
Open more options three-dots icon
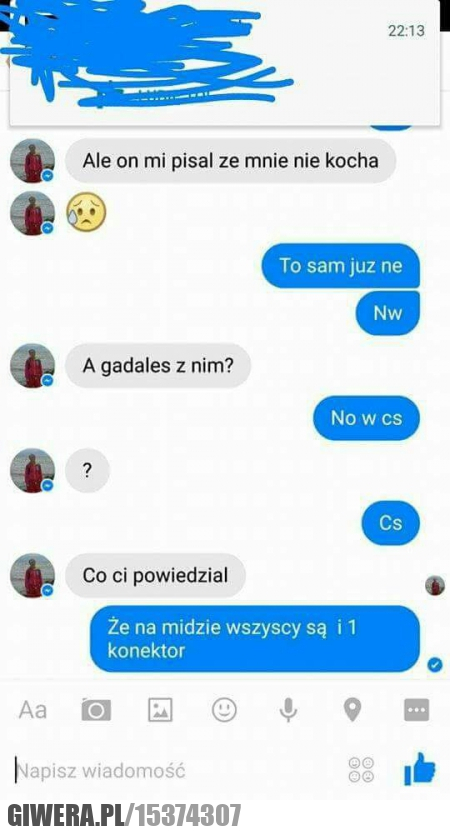coord(416,710)
